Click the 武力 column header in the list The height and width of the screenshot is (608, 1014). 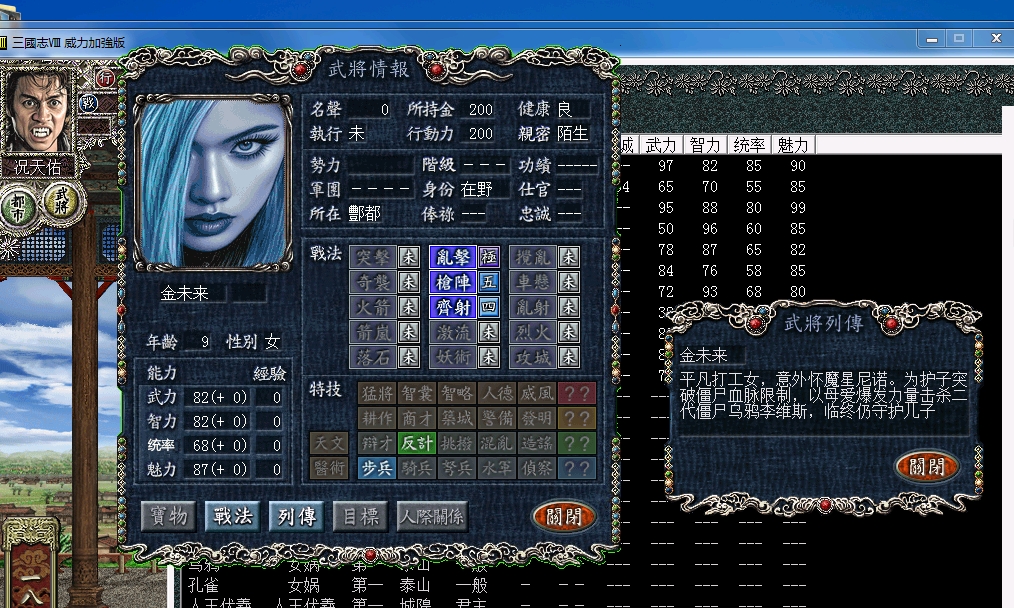[x=661, y=145]
